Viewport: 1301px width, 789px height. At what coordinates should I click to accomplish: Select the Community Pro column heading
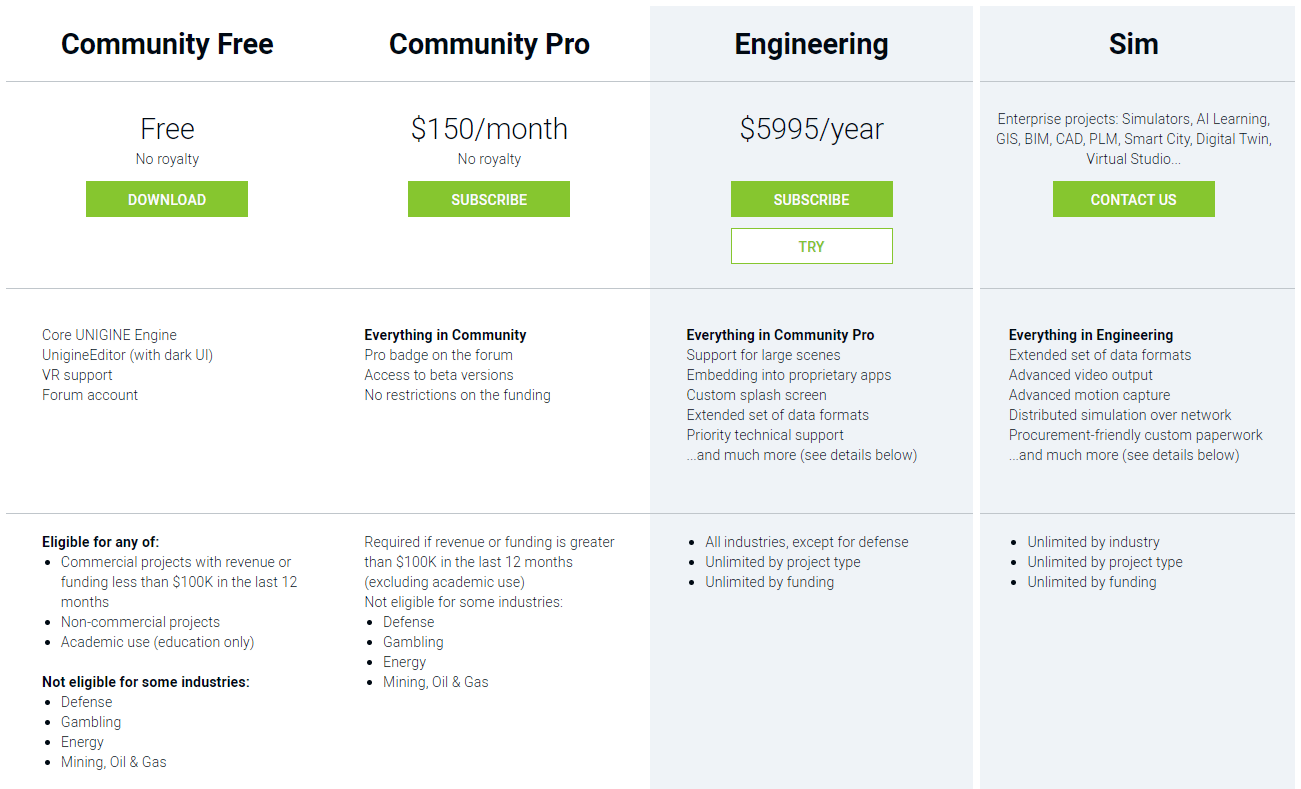[489, 44]
